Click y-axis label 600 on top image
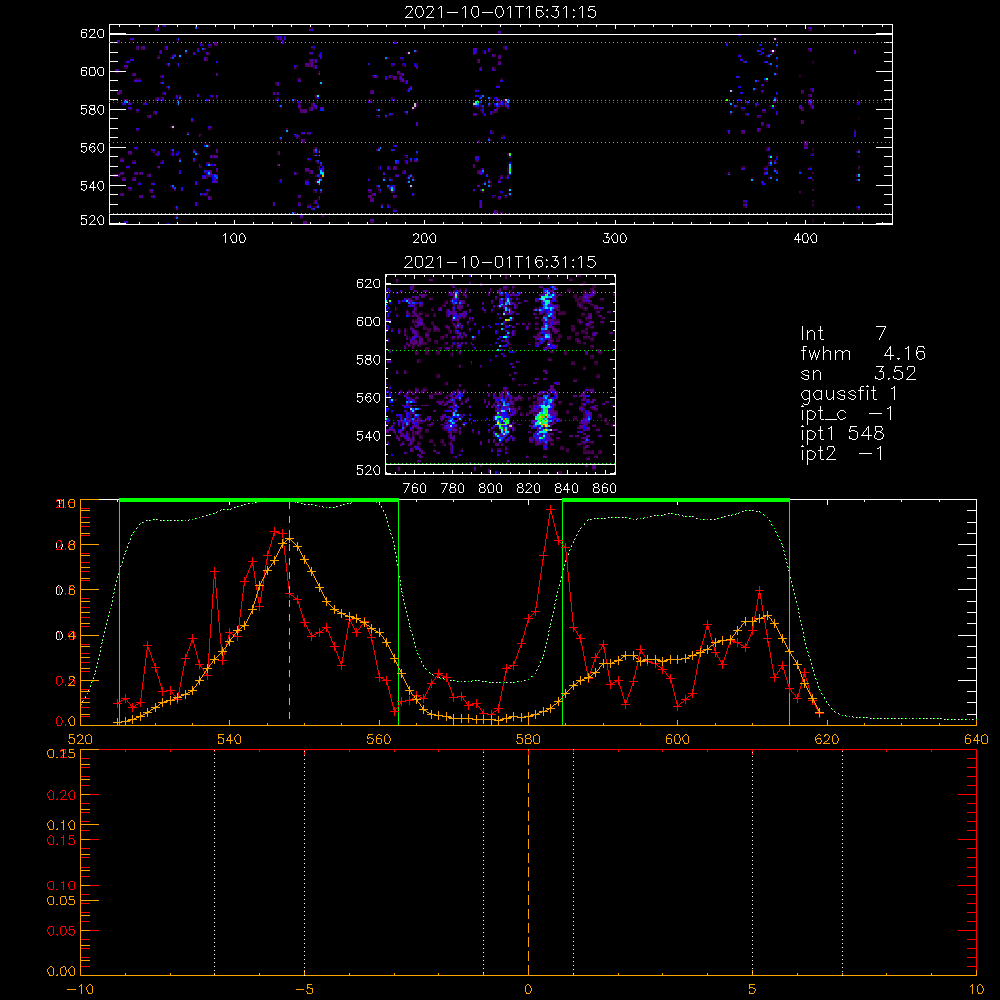This screenshot has width=1000, height=1000. [92, 71]
